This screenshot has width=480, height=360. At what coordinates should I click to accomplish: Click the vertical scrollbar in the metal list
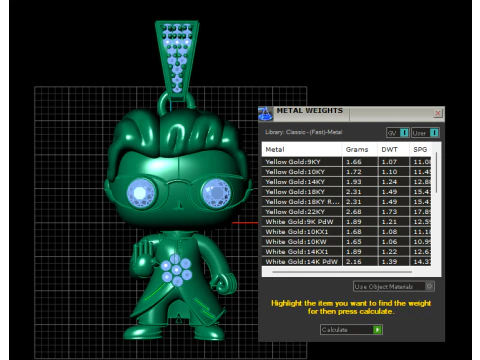(436, 173)
